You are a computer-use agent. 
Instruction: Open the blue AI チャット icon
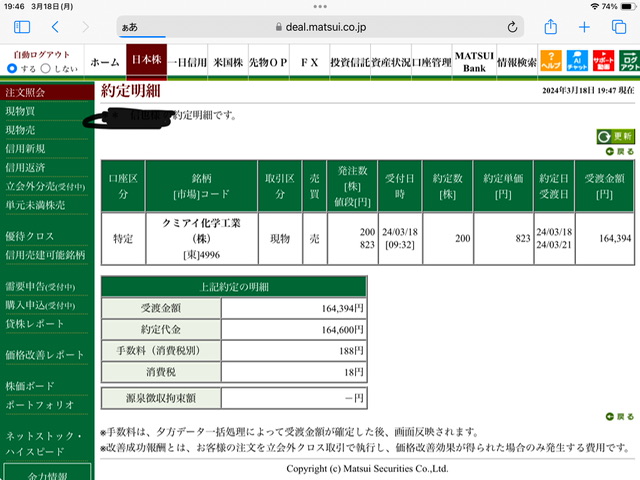[577, 61]
